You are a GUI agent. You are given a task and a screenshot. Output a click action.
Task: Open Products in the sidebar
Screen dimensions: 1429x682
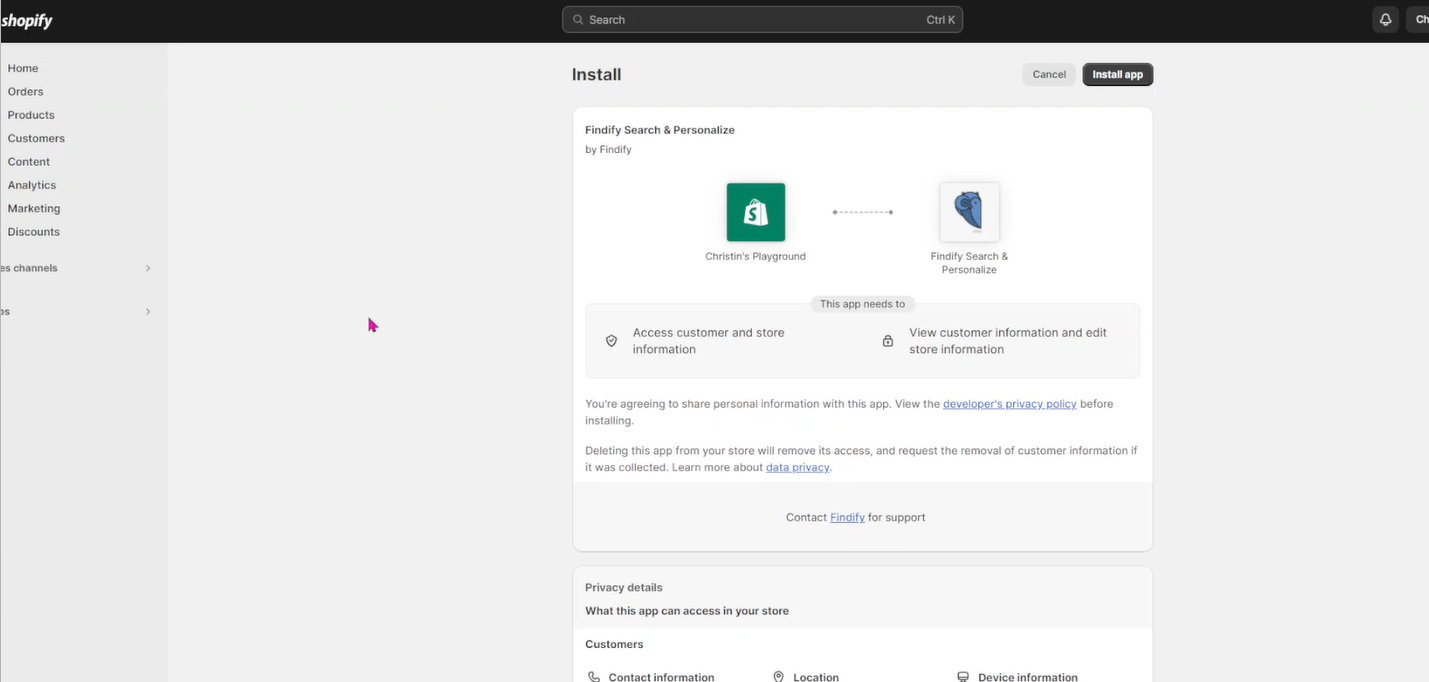31,115
